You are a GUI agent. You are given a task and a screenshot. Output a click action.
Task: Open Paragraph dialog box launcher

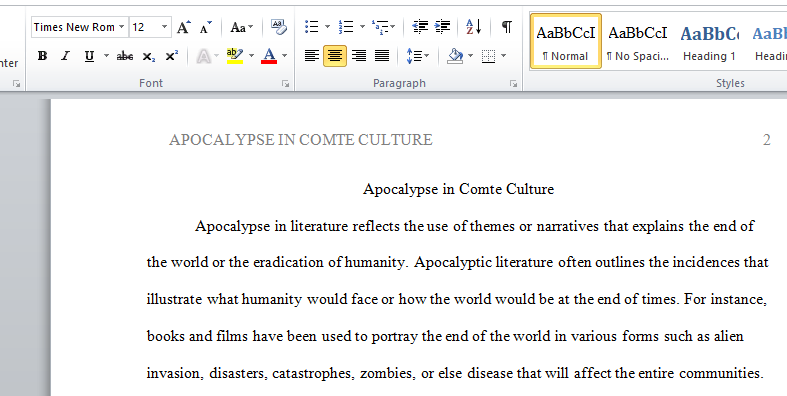pyautogui.click(x=513, y=84)
